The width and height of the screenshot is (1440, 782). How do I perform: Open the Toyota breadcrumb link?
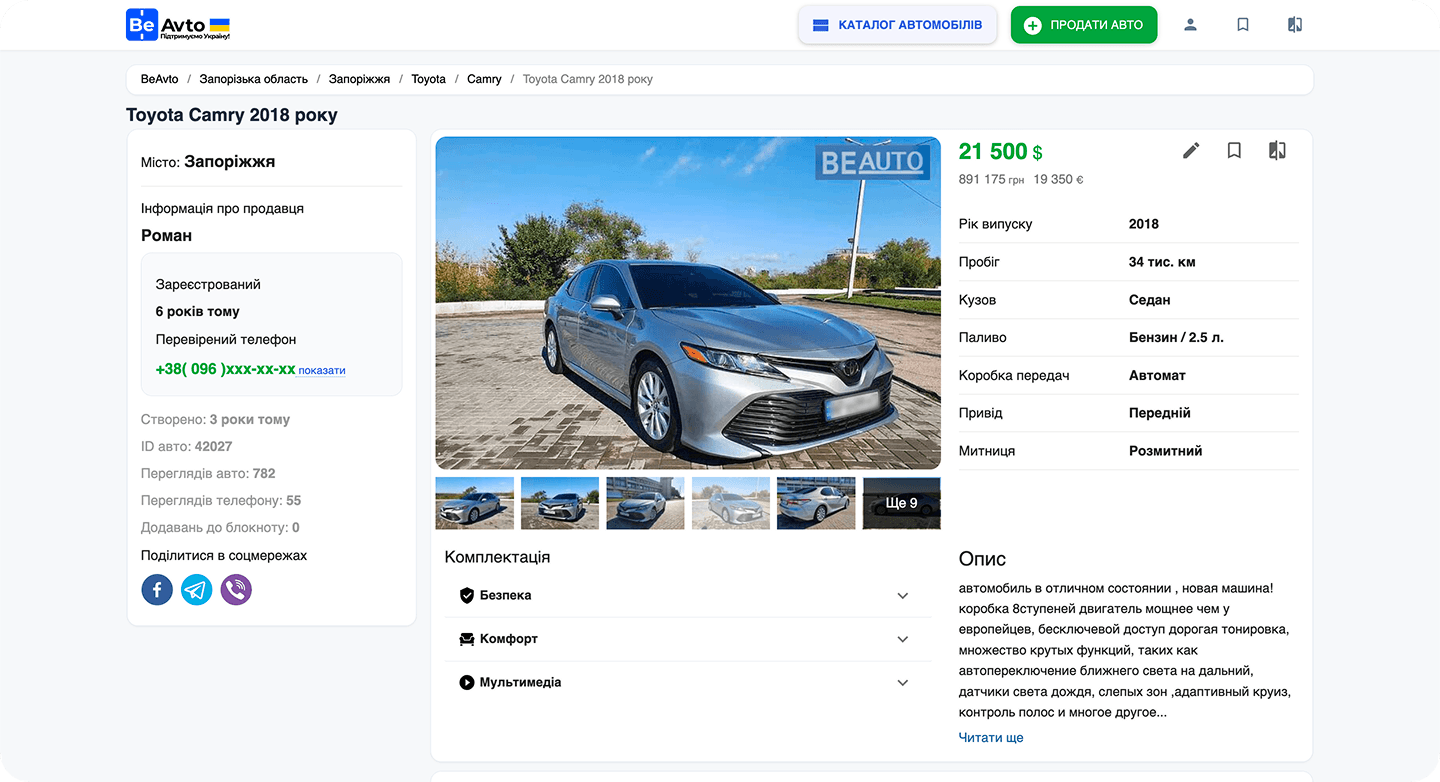429,79
